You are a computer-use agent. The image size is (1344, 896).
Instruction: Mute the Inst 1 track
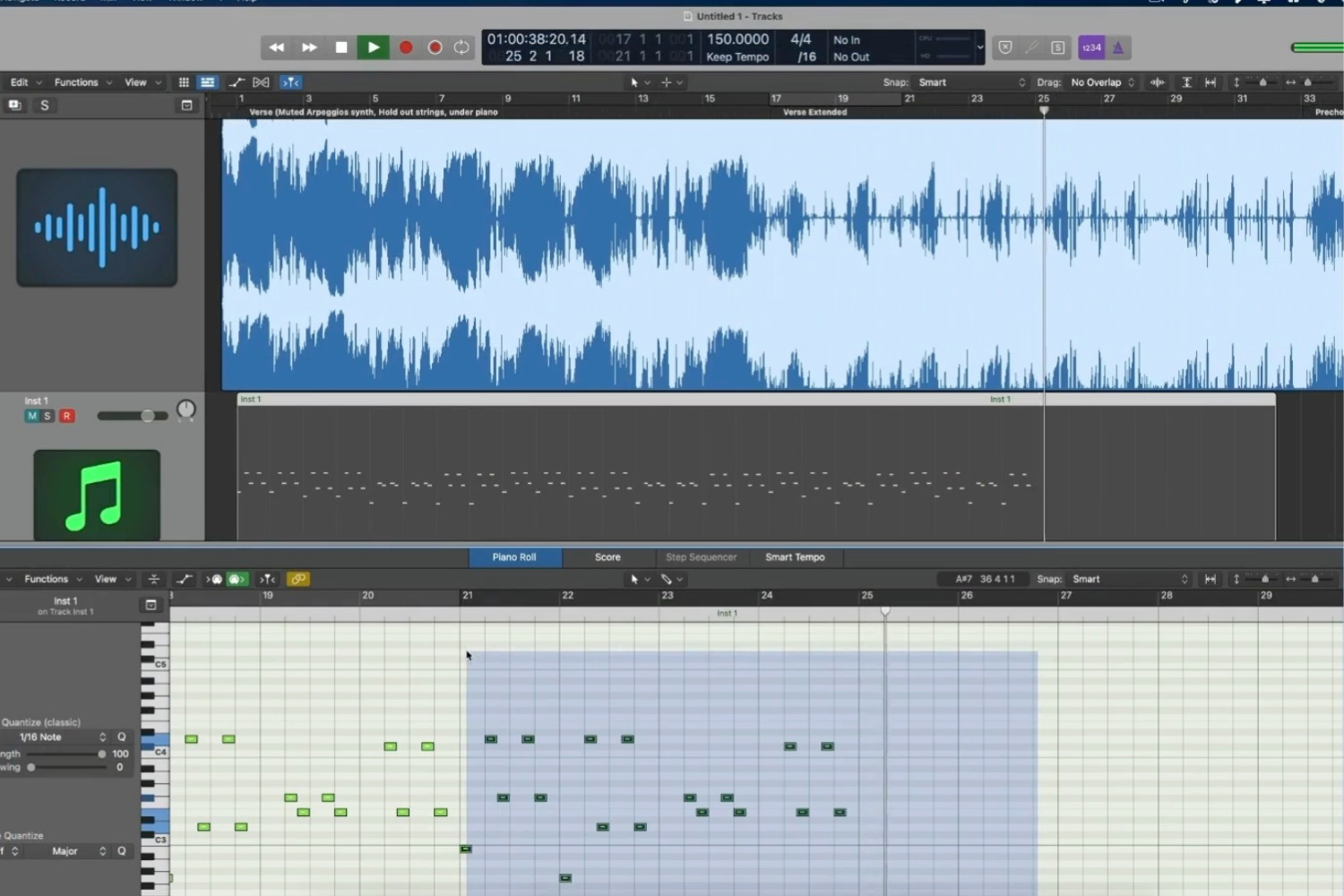tap(32, 416)
